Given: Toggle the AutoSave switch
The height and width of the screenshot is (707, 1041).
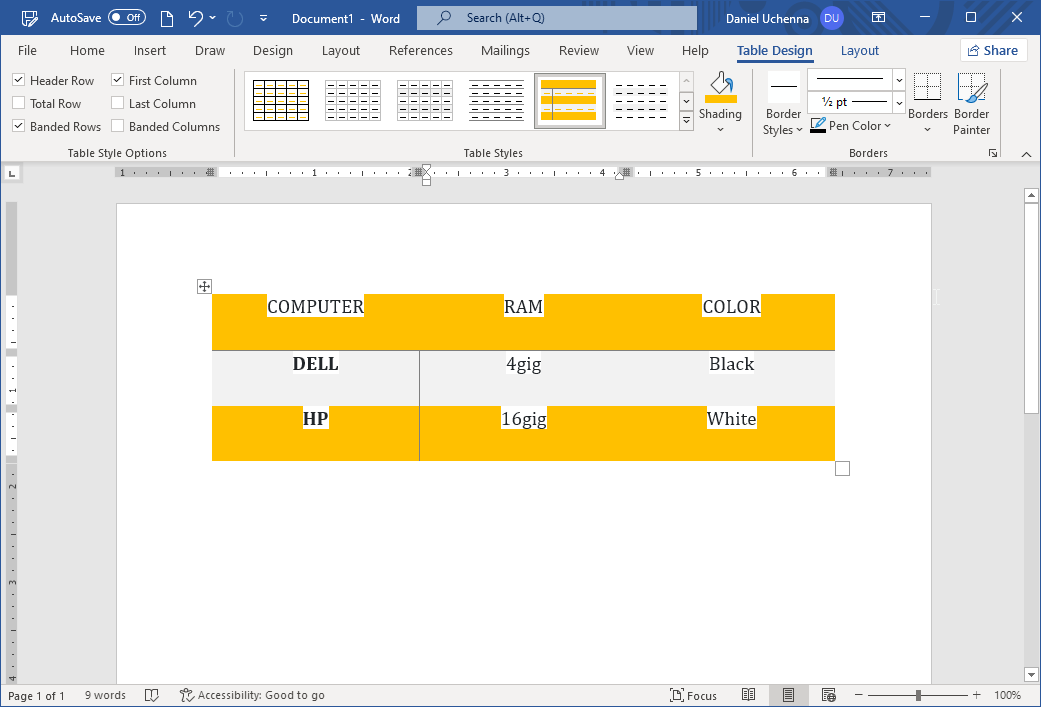Looking at the screenshot, I should coord(126,18).
